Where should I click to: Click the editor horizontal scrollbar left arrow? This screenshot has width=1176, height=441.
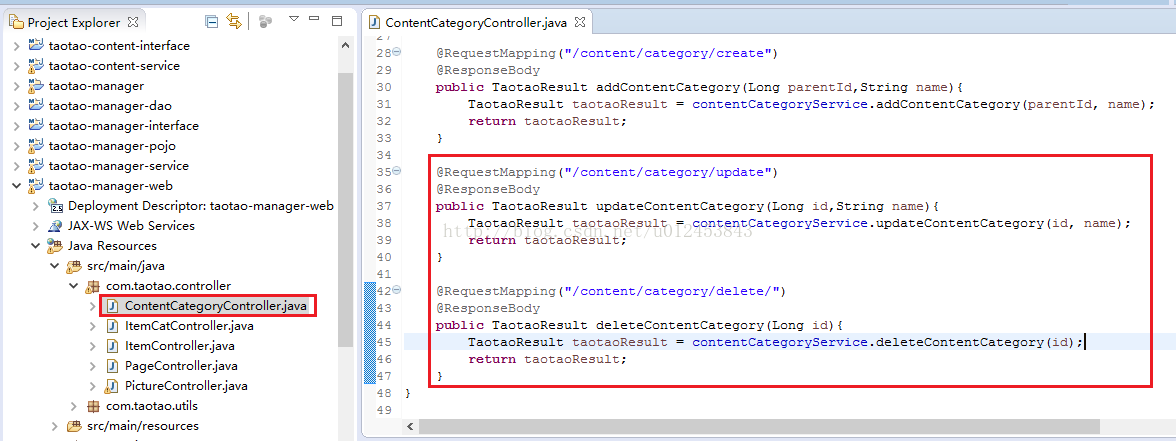(x=411, y=426)
